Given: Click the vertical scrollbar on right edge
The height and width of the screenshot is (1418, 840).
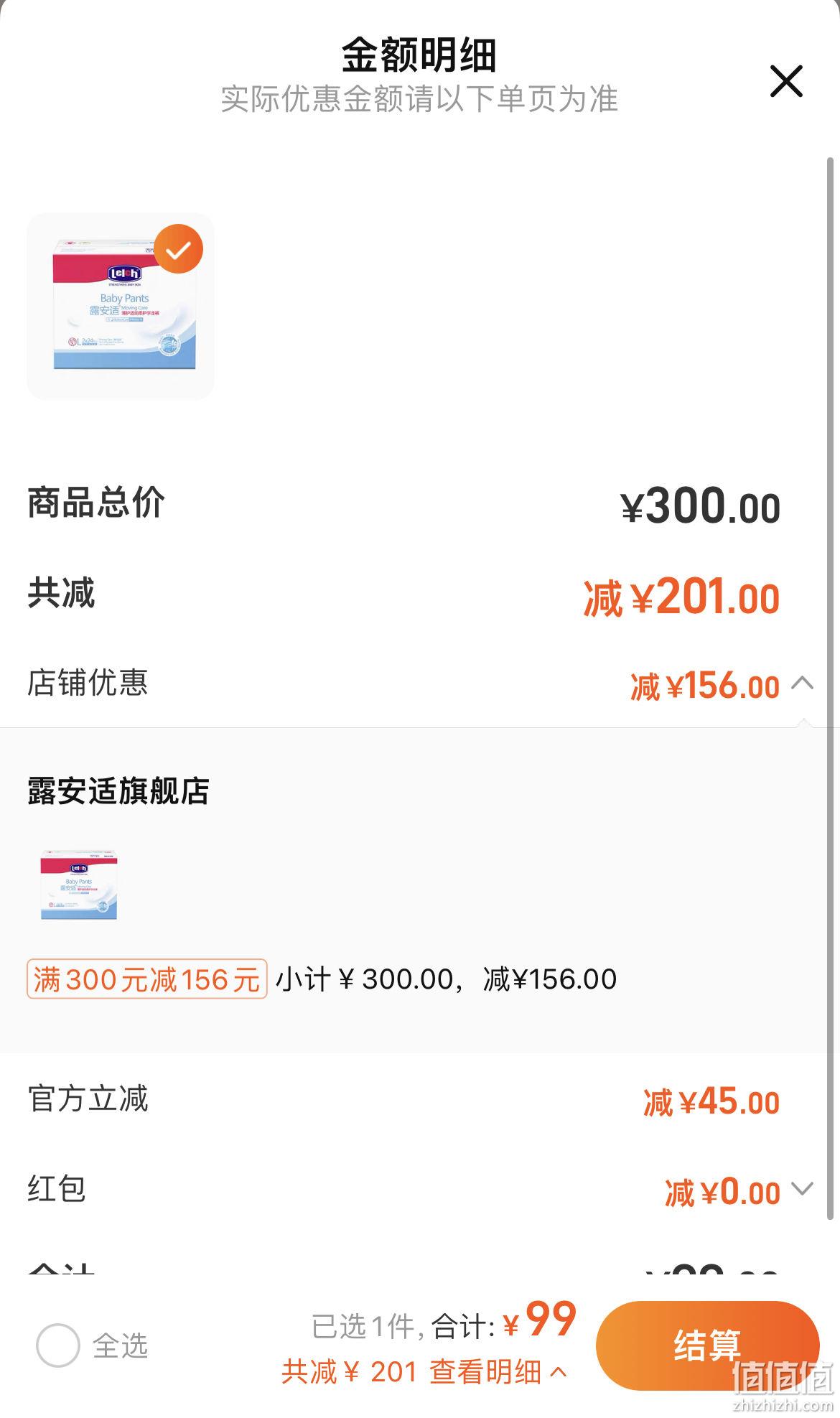Looking at the screenshot, I should click(x=831, y=689).
